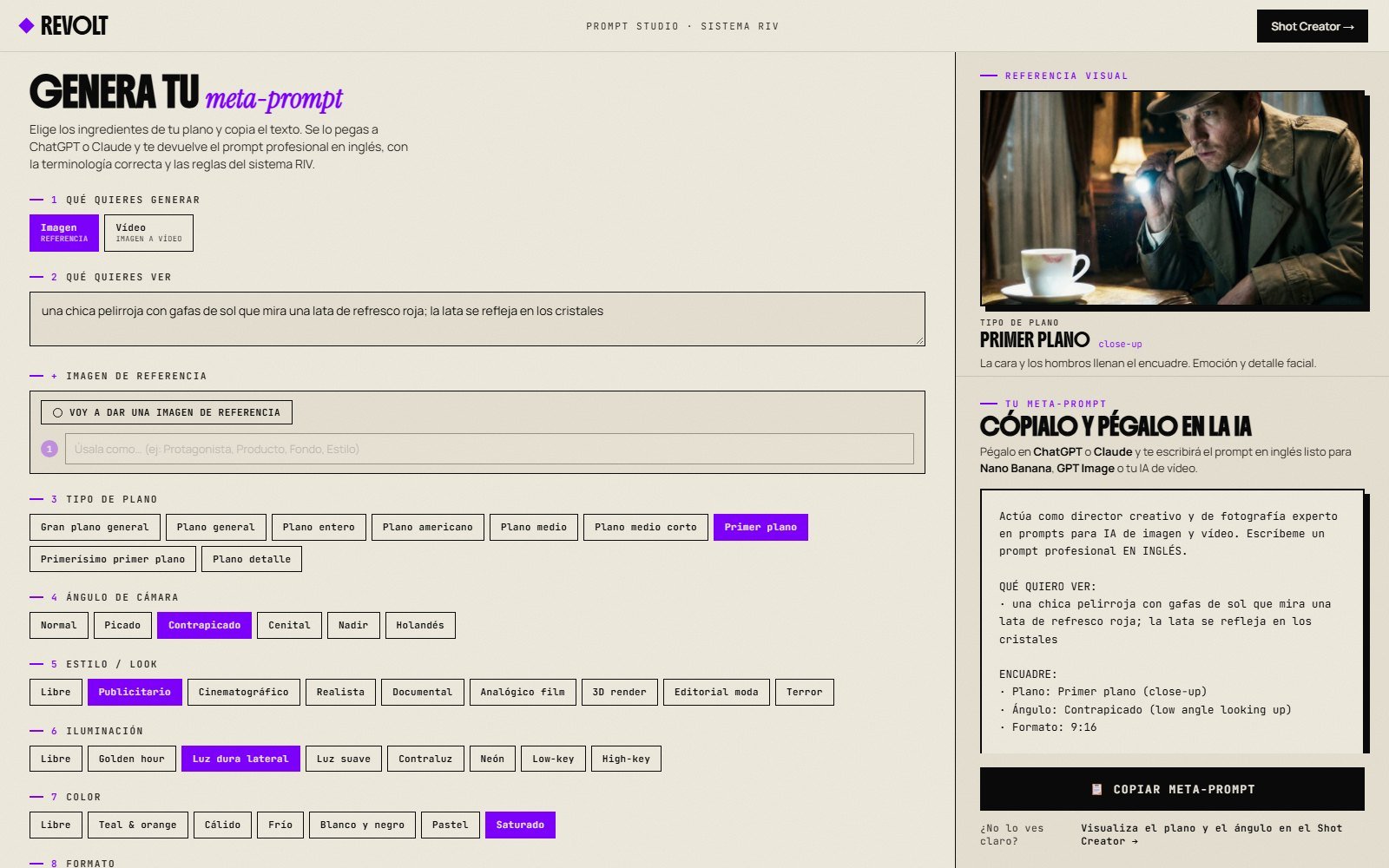Set camera angle to Nadir
The image size is (1389, 868).
pyautogui.click(x=353, y=625)
